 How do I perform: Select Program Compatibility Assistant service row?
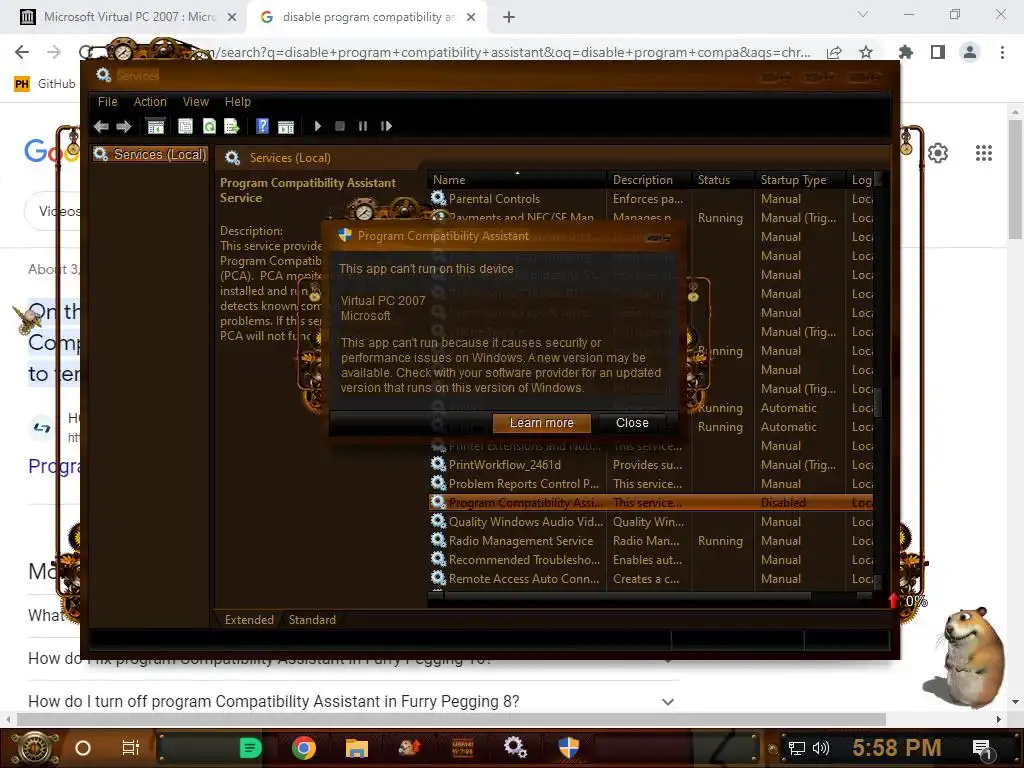tap(650, 503)
